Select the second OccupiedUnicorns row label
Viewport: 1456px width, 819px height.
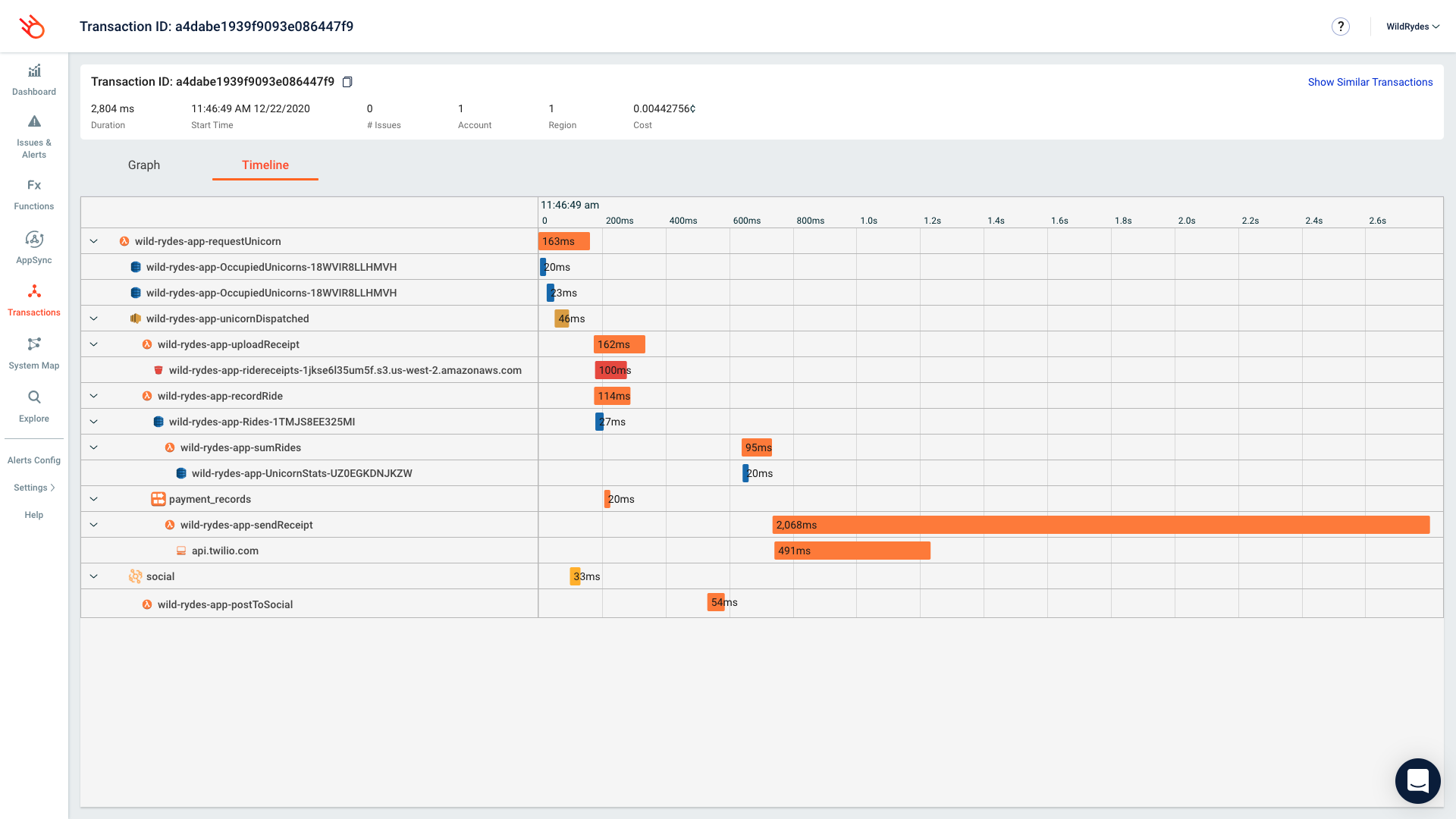point(271,293)
